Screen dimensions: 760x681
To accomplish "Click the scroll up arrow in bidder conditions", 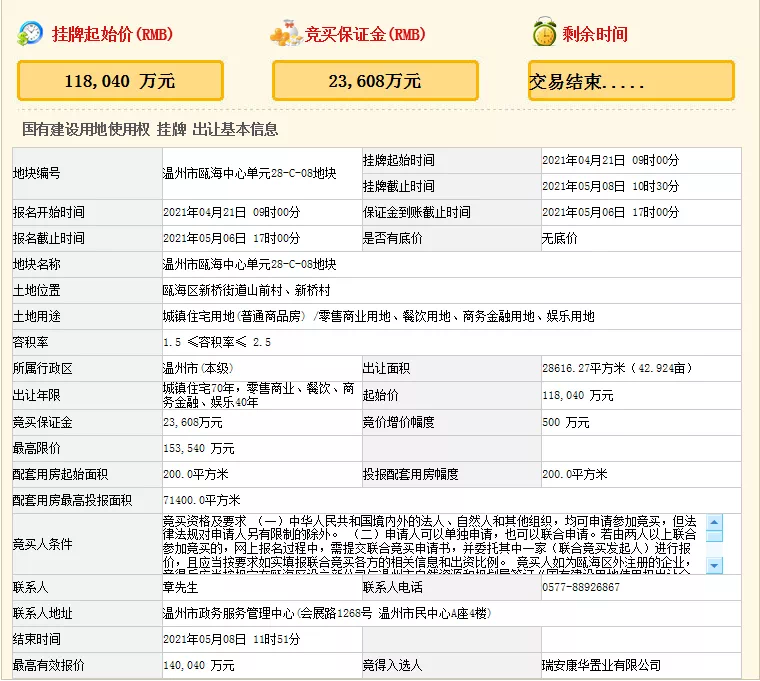I will [714, 522].
